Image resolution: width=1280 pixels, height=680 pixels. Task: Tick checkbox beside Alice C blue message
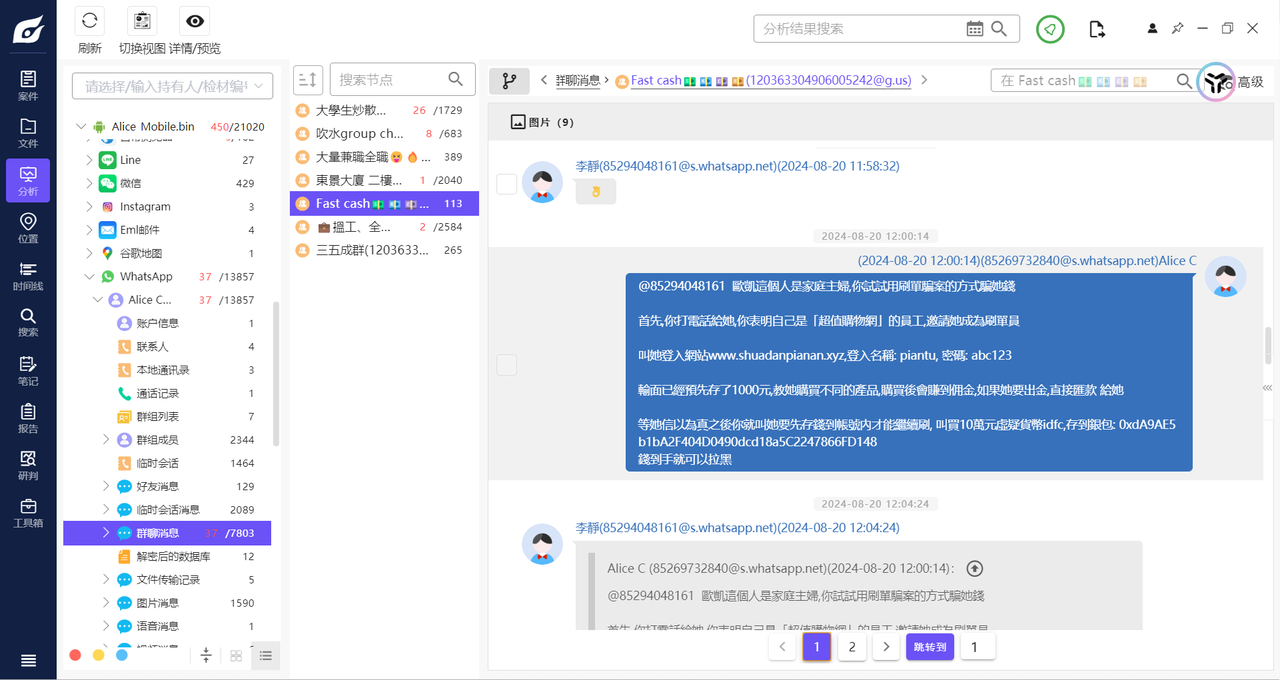(507, 365)
